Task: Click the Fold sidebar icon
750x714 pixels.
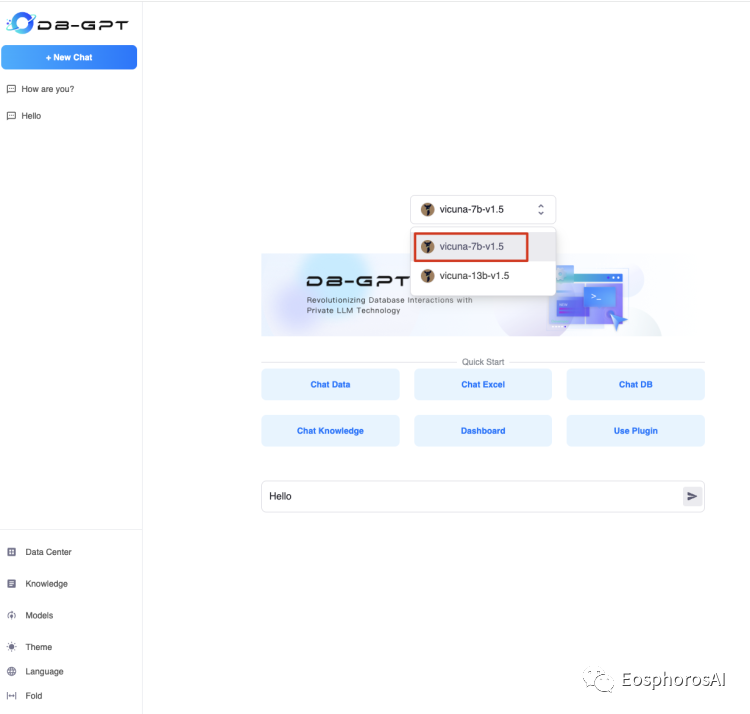Action: [12, 696]
